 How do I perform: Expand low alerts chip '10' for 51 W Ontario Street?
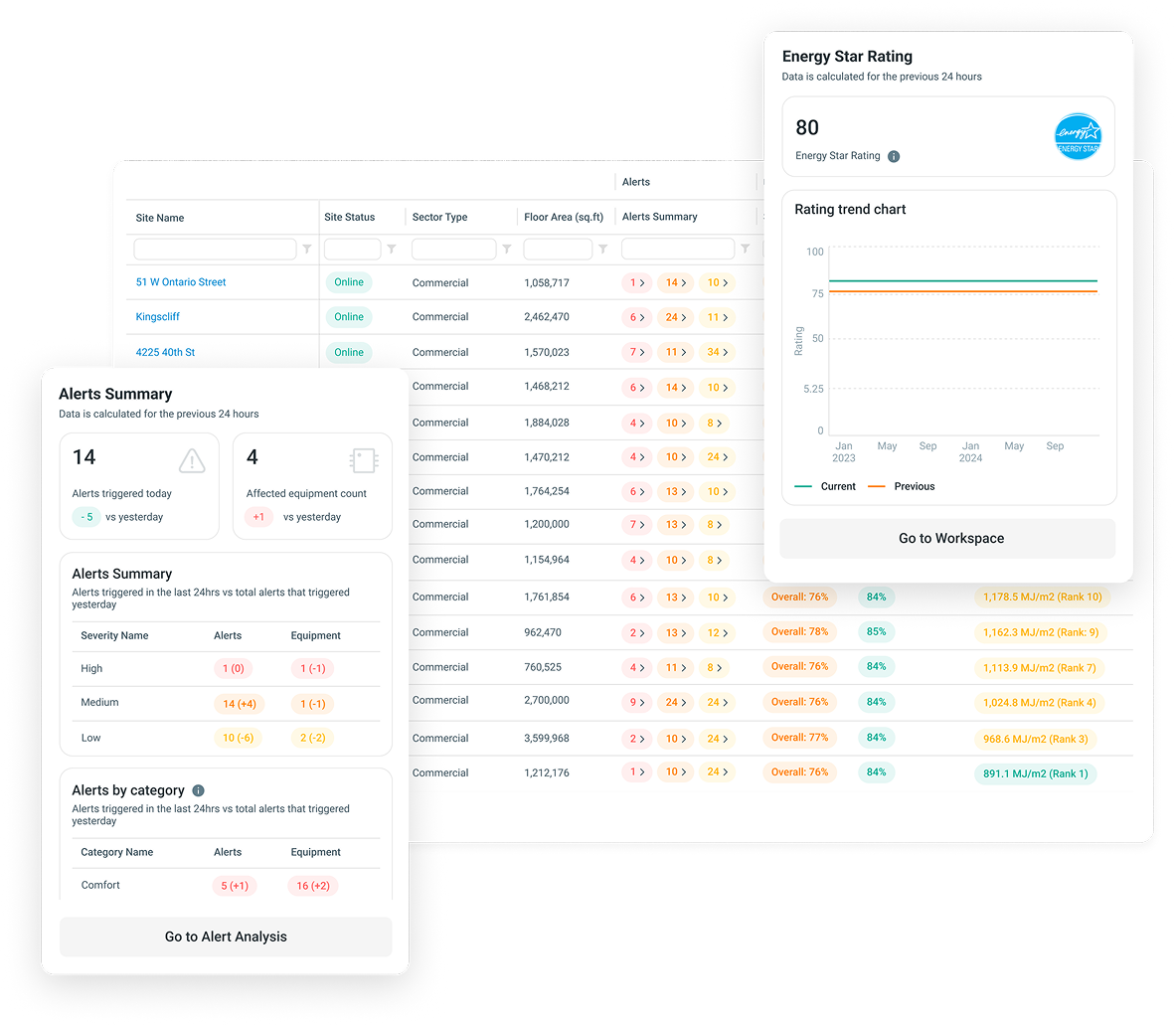pyautogui.click(x=717, y=282)
